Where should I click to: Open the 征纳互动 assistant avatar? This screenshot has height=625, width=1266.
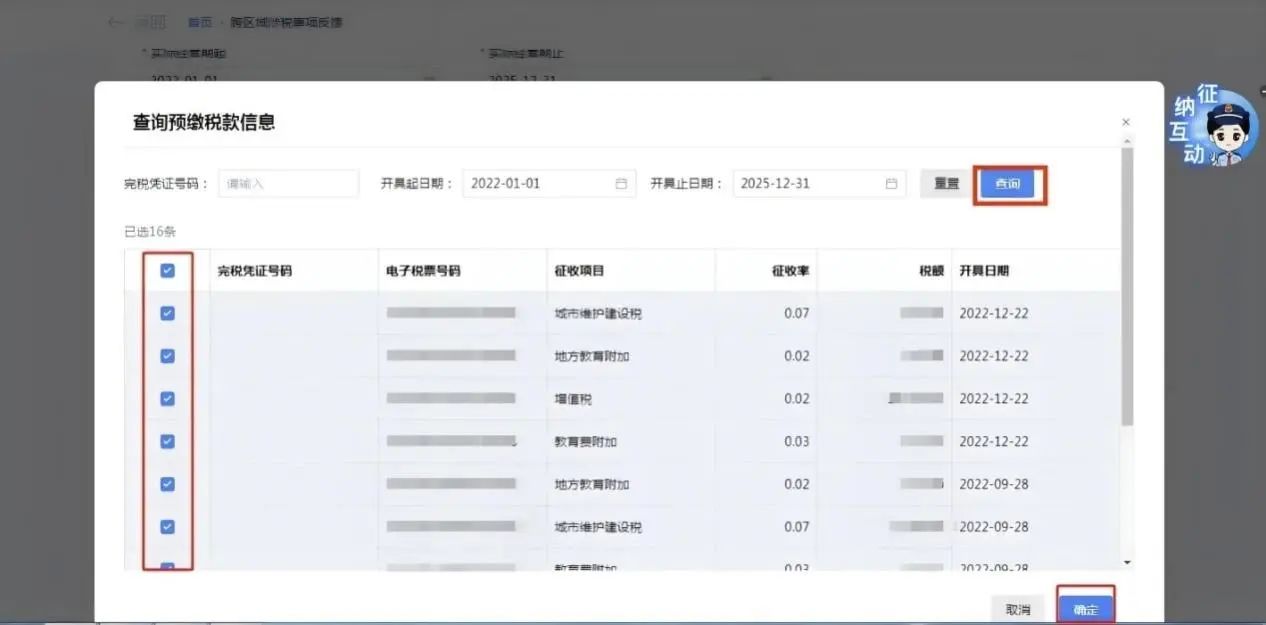tap(1215, 126)
